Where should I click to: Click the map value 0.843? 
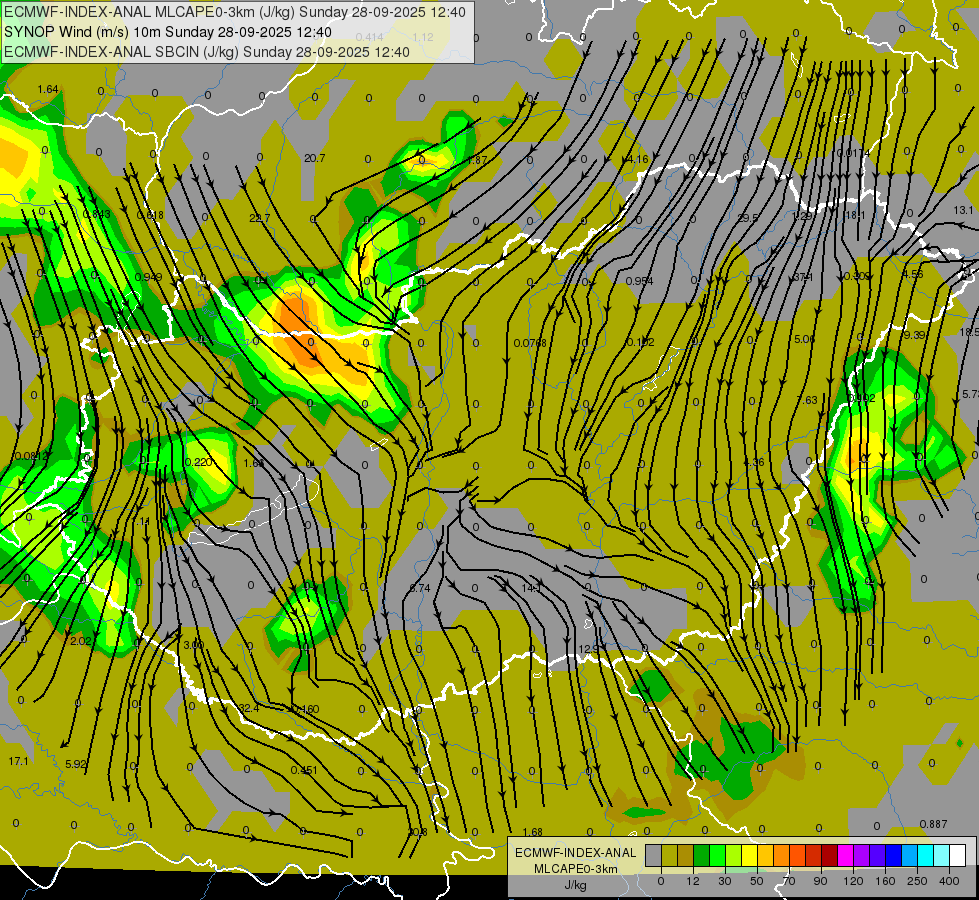point(97,214)
